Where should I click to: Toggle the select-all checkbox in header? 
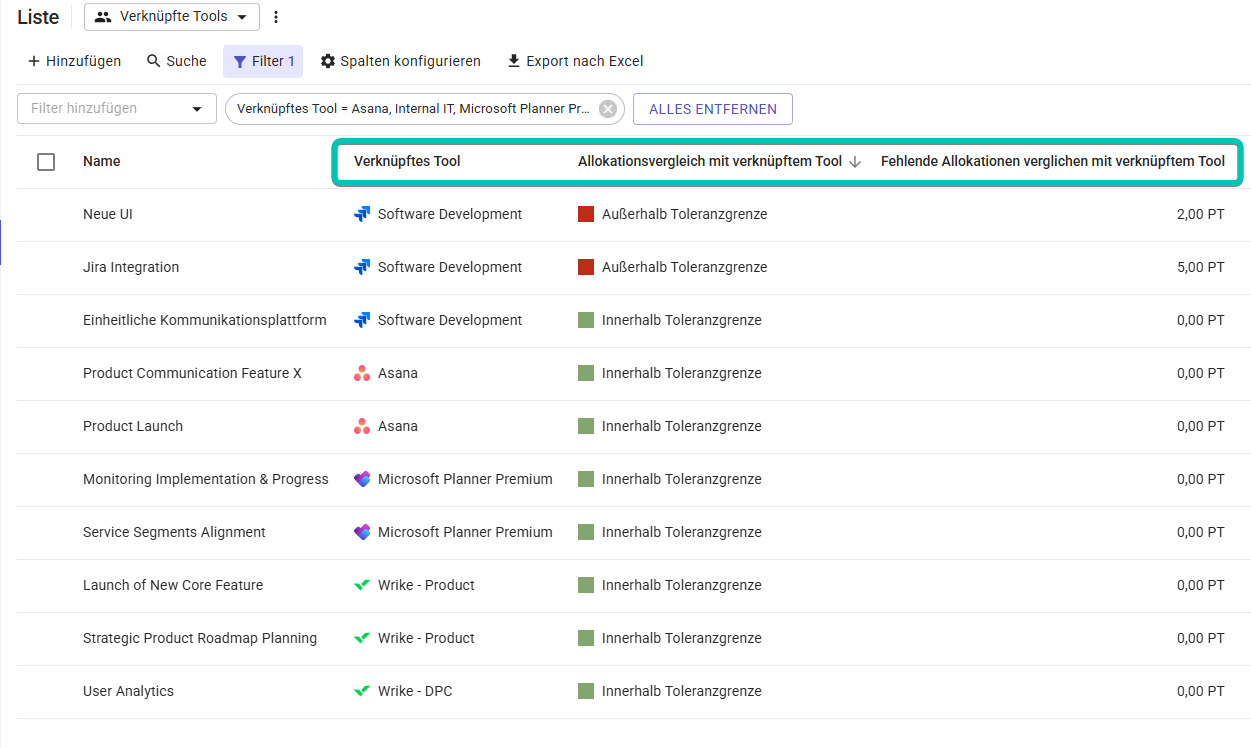(x=46, y=161)
